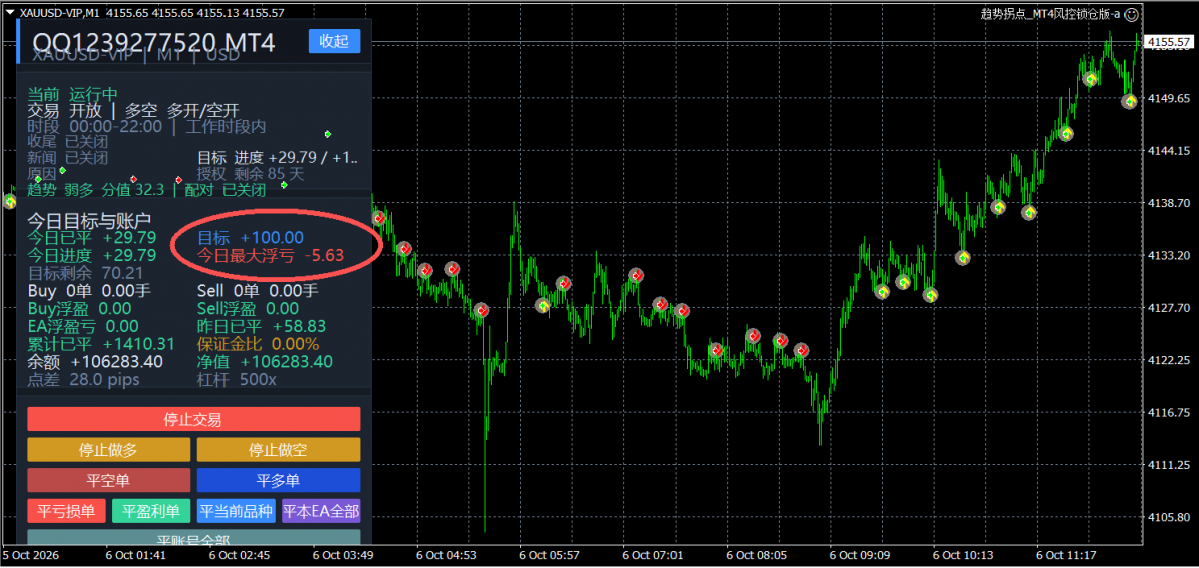The image size is (1199, 568).
Task: Collapse the panel with the 收起 button
Action: [x=334, y=41]
